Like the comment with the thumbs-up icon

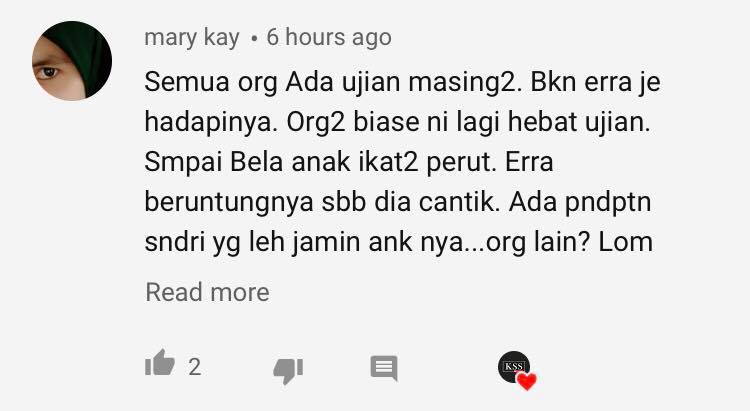click(x=160, y=363)
